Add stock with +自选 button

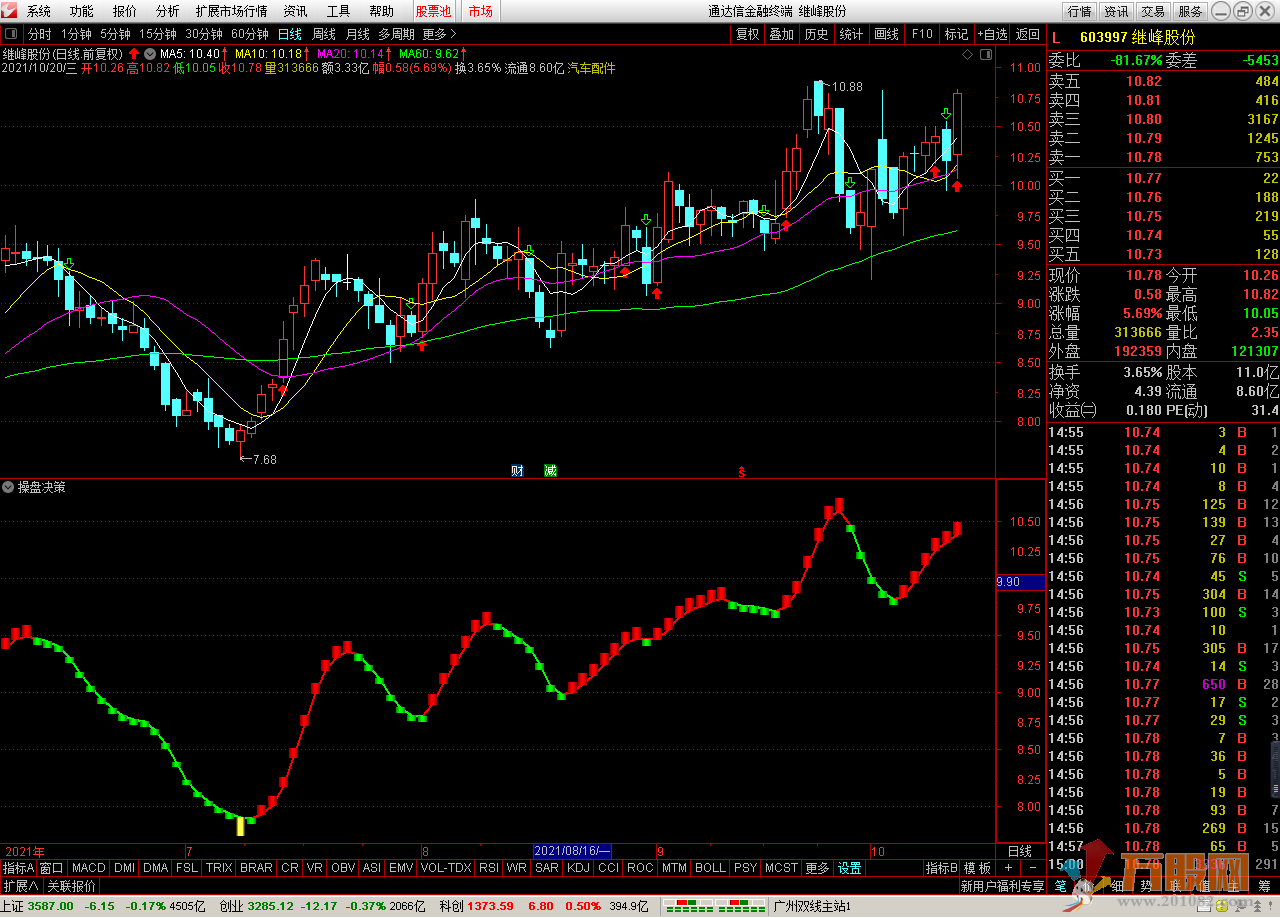[993, 34]
